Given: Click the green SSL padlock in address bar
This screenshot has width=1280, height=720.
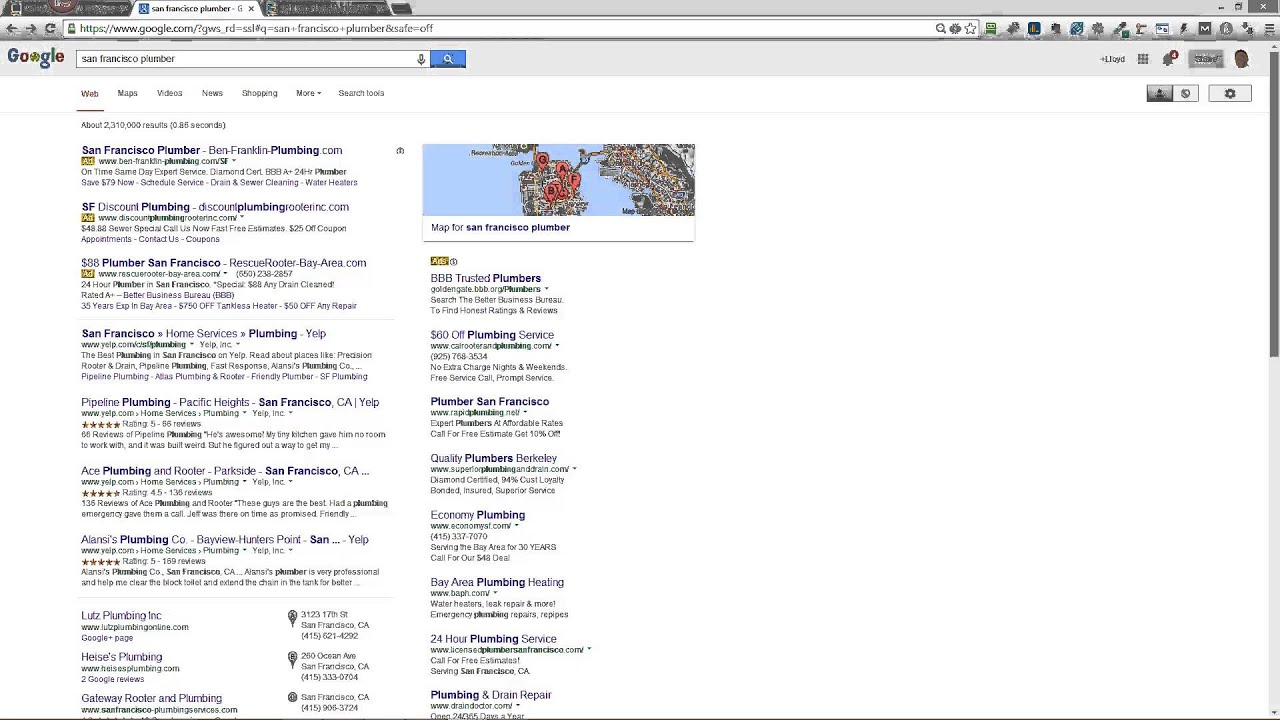Looking at the screenshot, I should click(x=72, y=28).
